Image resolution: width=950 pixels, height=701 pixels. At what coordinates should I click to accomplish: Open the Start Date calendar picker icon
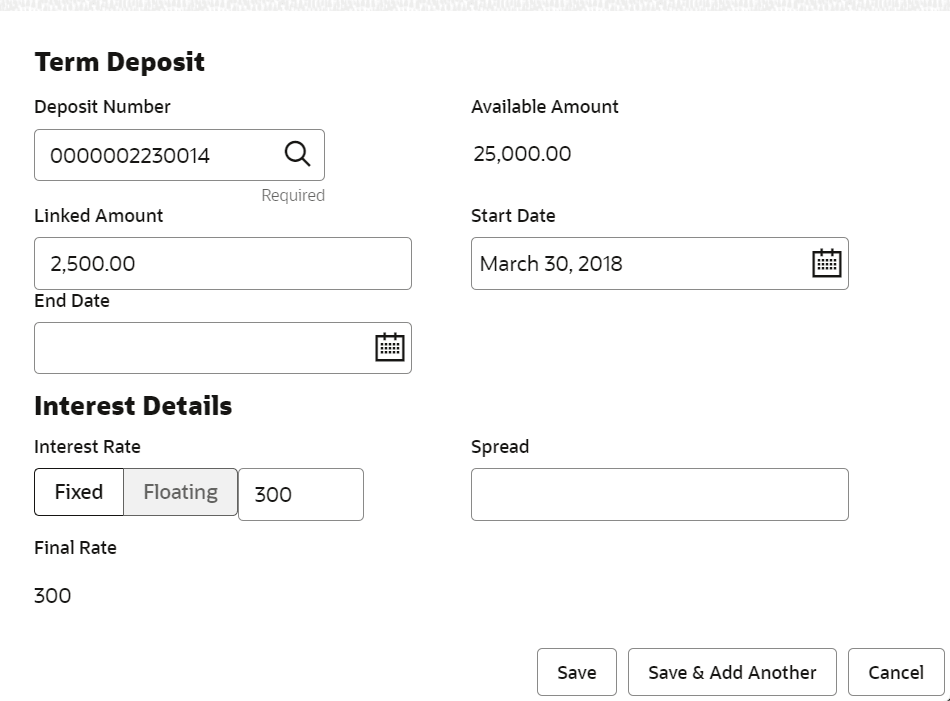tap(826, 263)
